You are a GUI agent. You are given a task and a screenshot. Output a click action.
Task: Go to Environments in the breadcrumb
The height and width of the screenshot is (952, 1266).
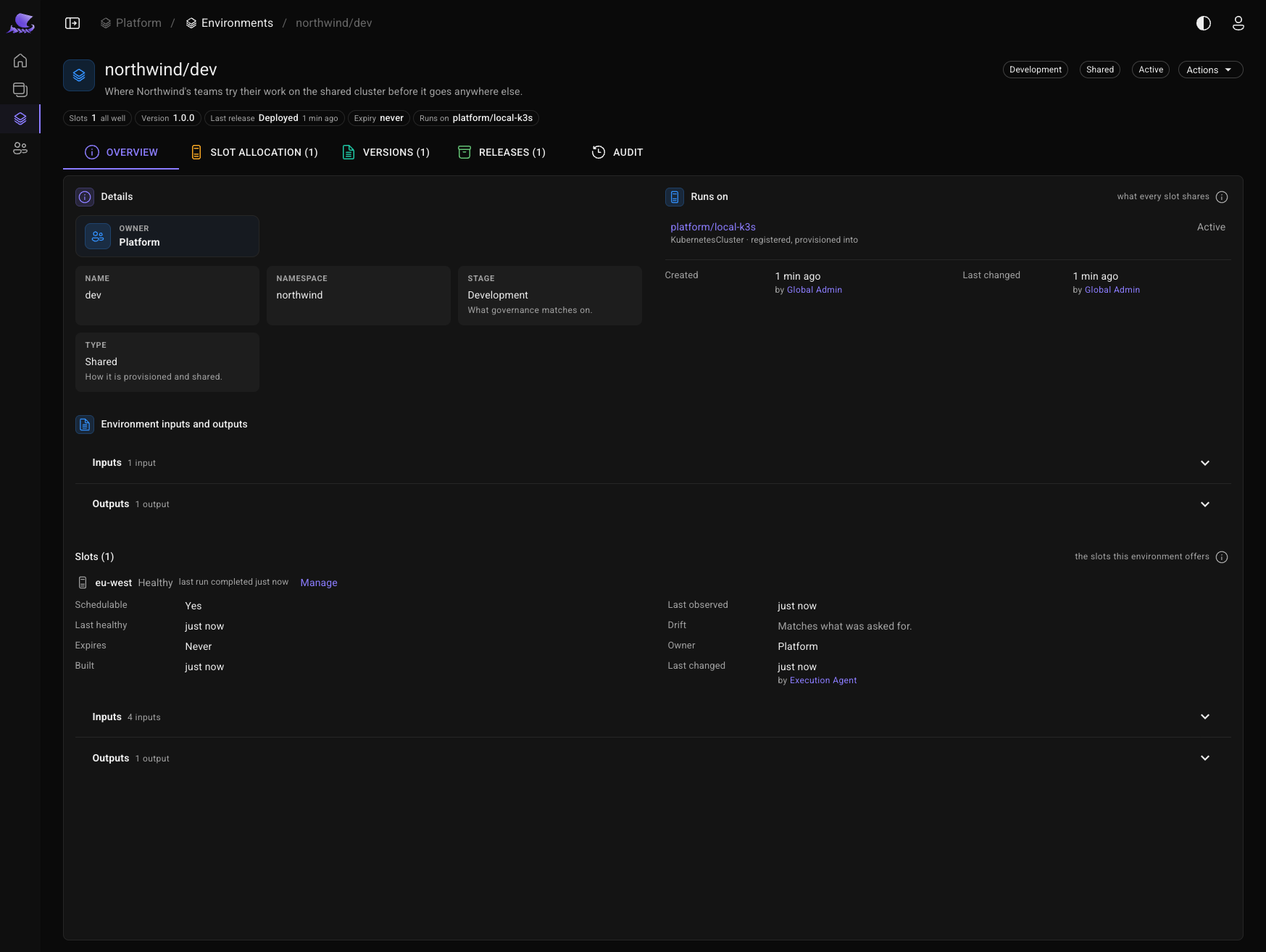237,23
